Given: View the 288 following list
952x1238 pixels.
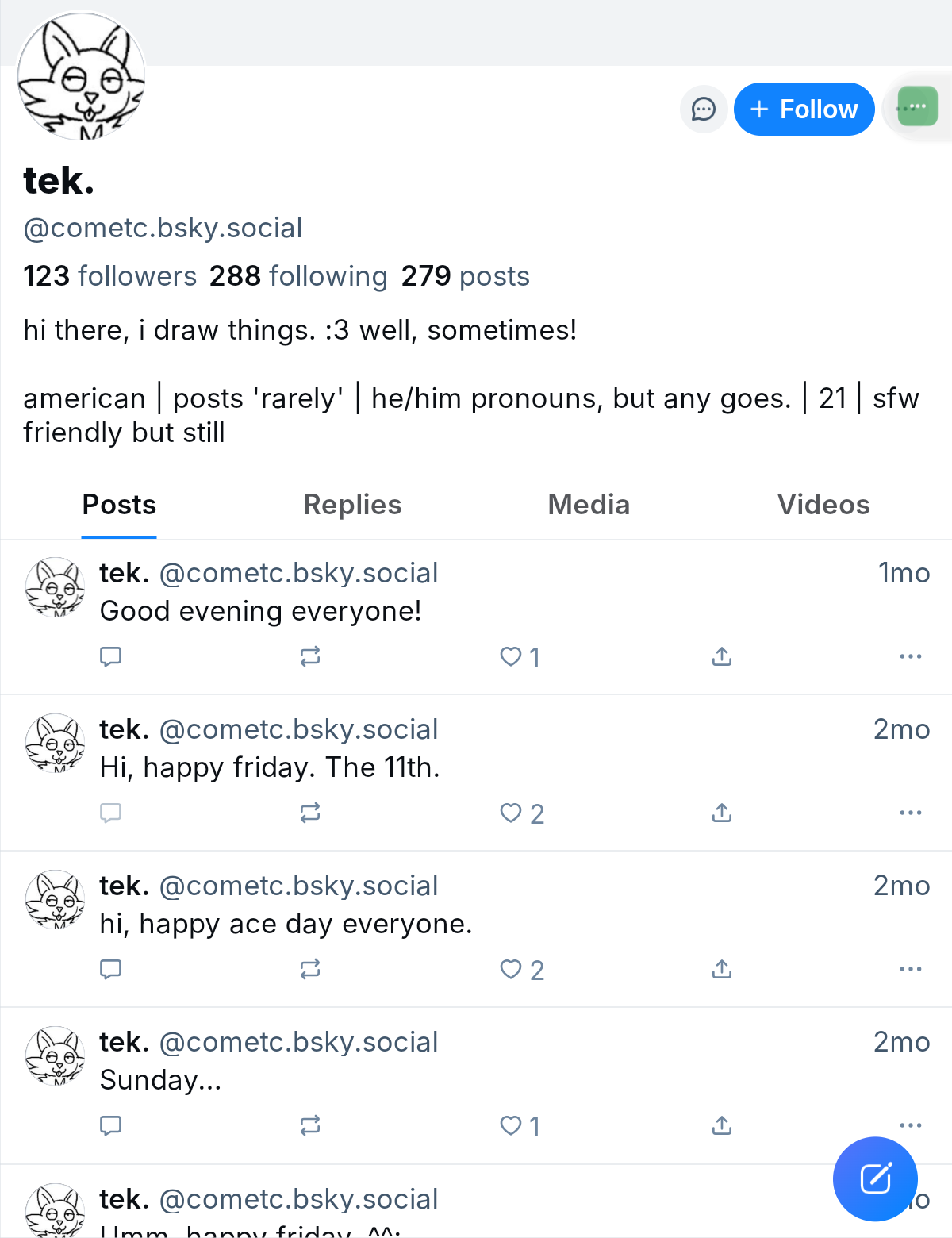Looking at the screenshot, I should click(x=298, y=276).
